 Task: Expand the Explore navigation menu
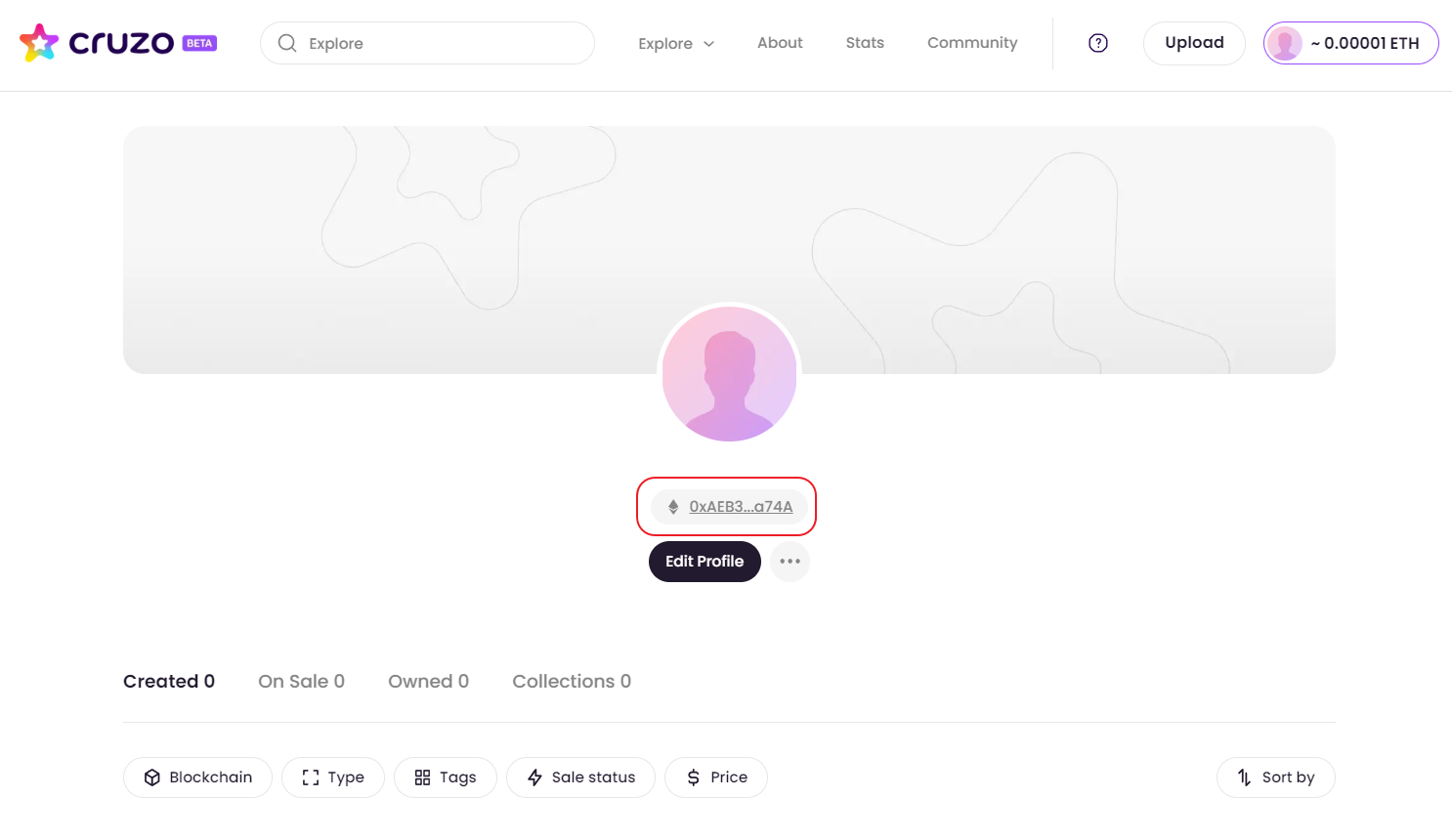[676, 43]
